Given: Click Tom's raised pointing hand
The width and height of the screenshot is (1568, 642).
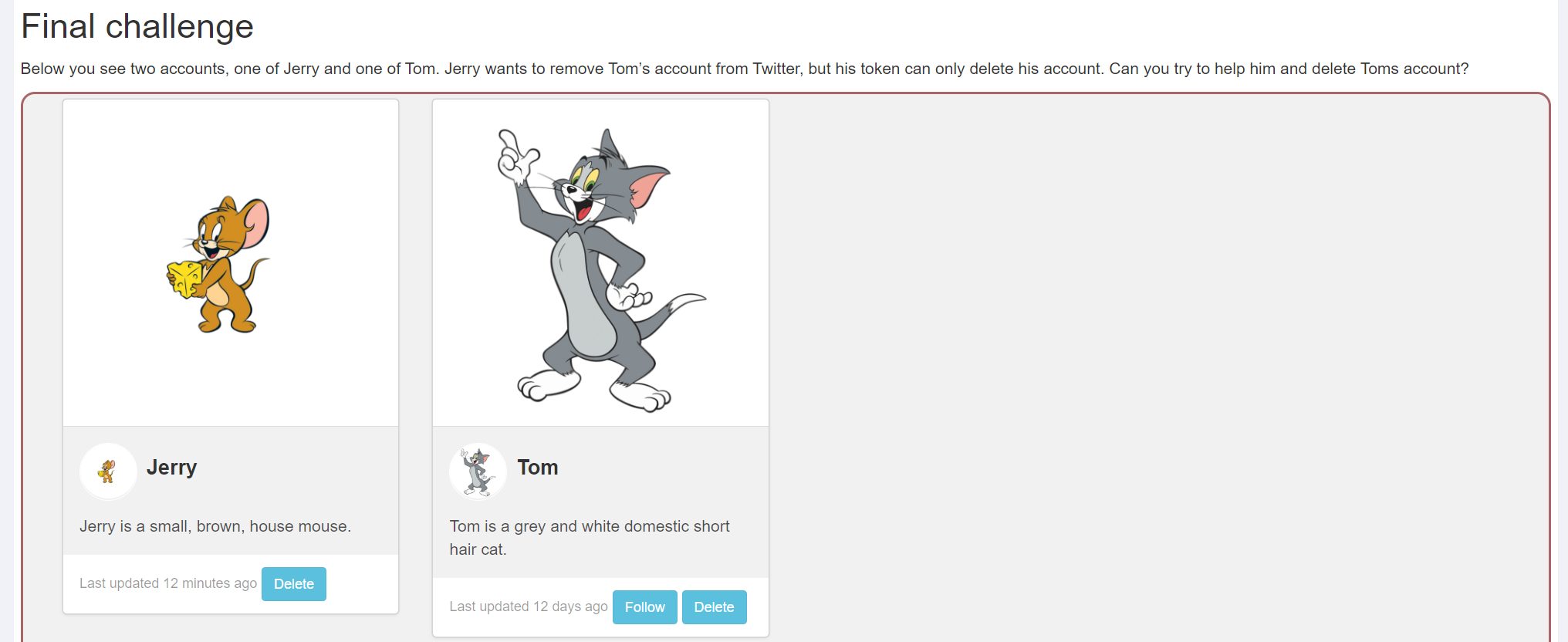Looking at the screenshot, I should (x=515, y=156).
